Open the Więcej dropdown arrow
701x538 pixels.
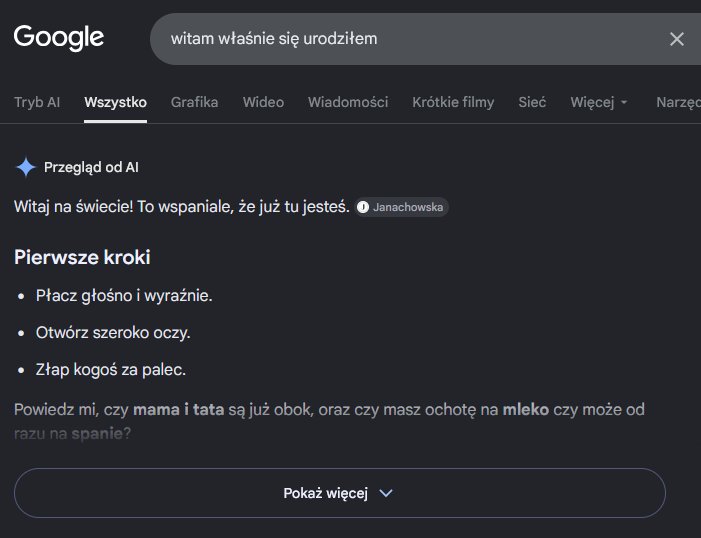tap(624, 102)
